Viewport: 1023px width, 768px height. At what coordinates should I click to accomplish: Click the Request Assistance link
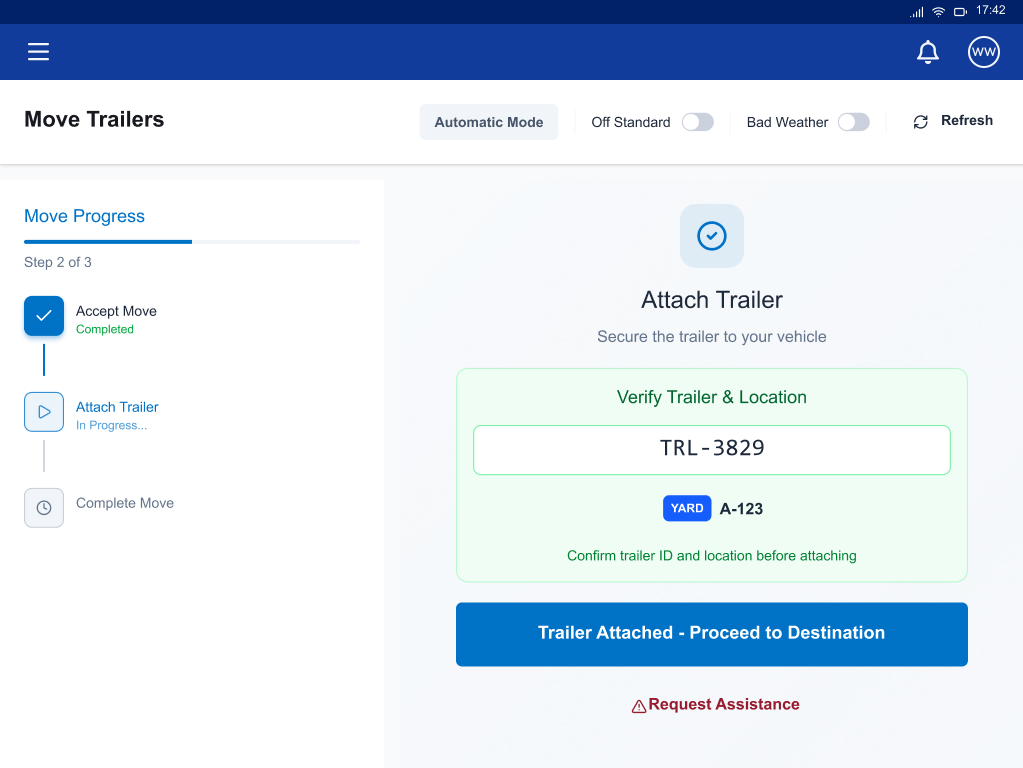(x=715, y=705)
